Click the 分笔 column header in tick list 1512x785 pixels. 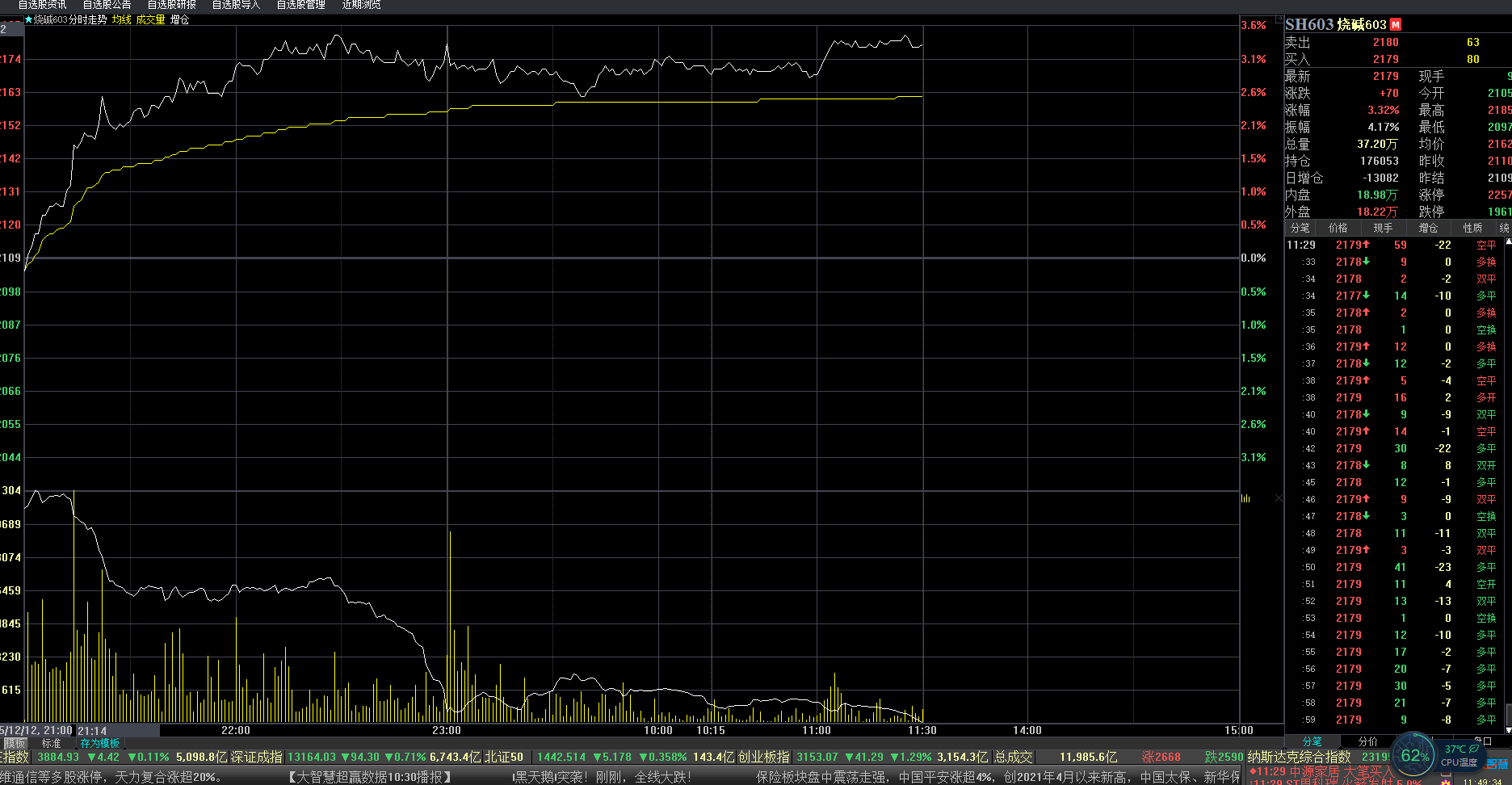[1300, 228]
